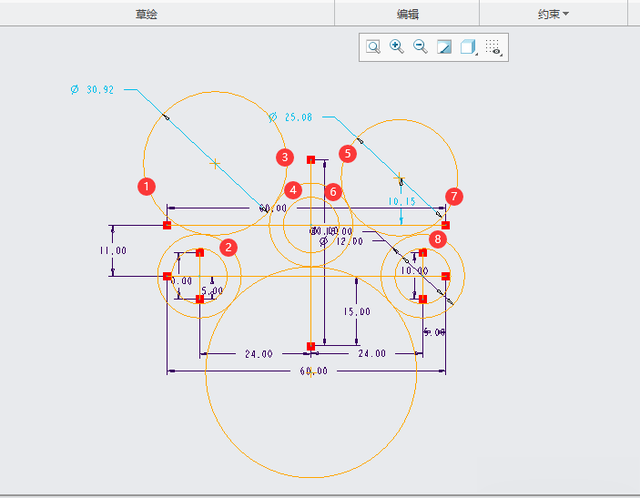Viewport: 640px width, 498px height.
Task: Click the Zoom In magnifier icon
Action: click(x=396, y=47)
